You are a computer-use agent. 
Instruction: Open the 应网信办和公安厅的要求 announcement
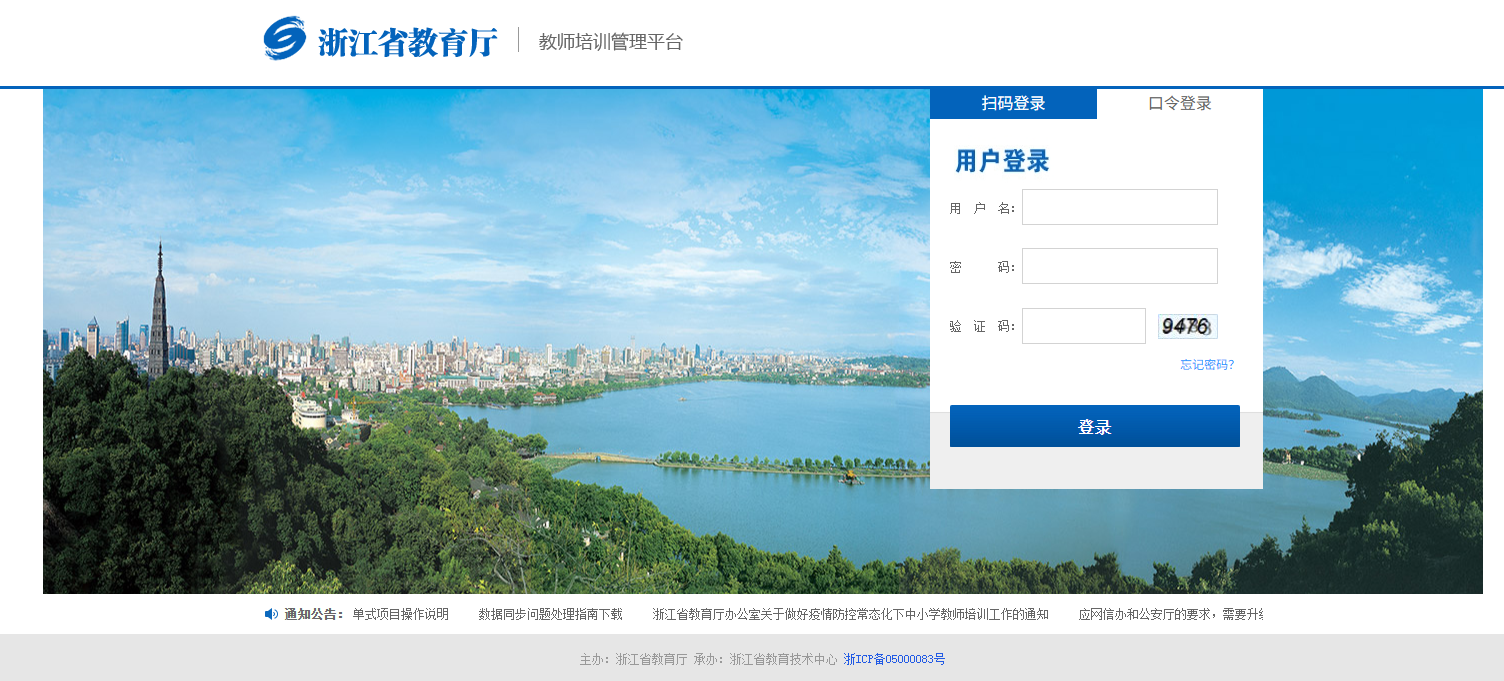tap(1170, 614)
